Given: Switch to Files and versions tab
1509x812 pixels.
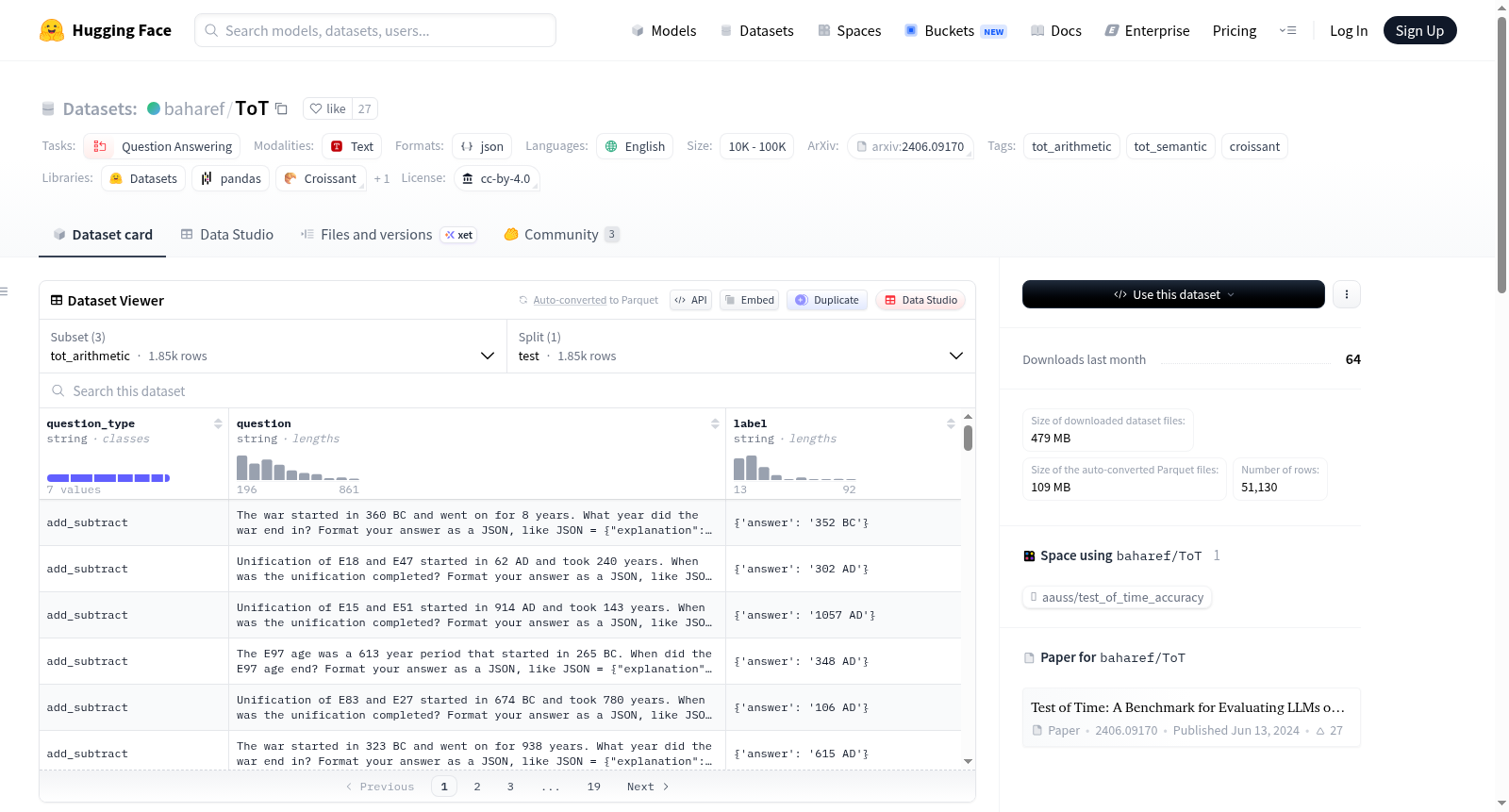Looking at the screenshot, I should [389, 234].
